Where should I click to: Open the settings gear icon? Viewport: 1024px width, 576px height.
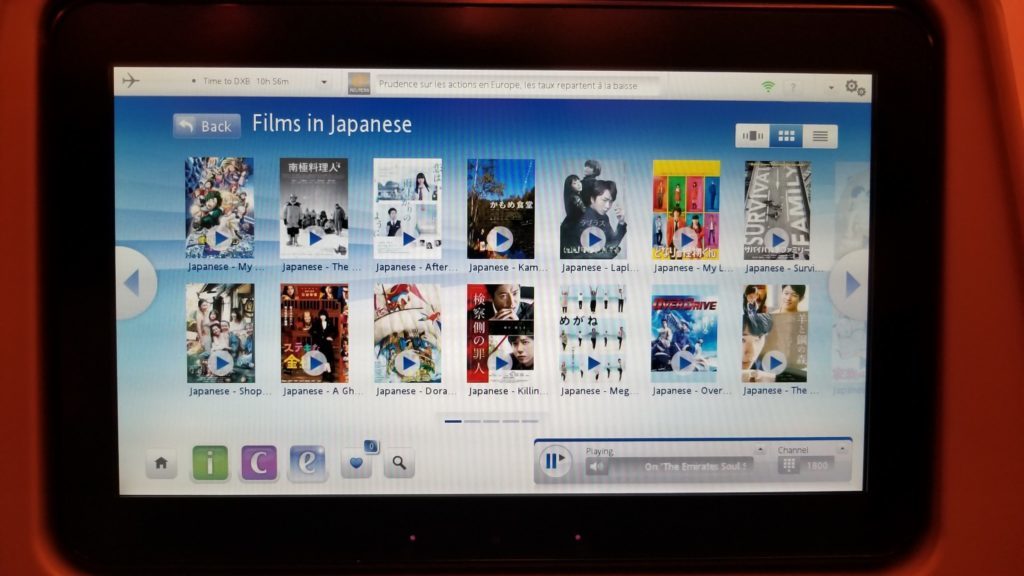point(855,88)
